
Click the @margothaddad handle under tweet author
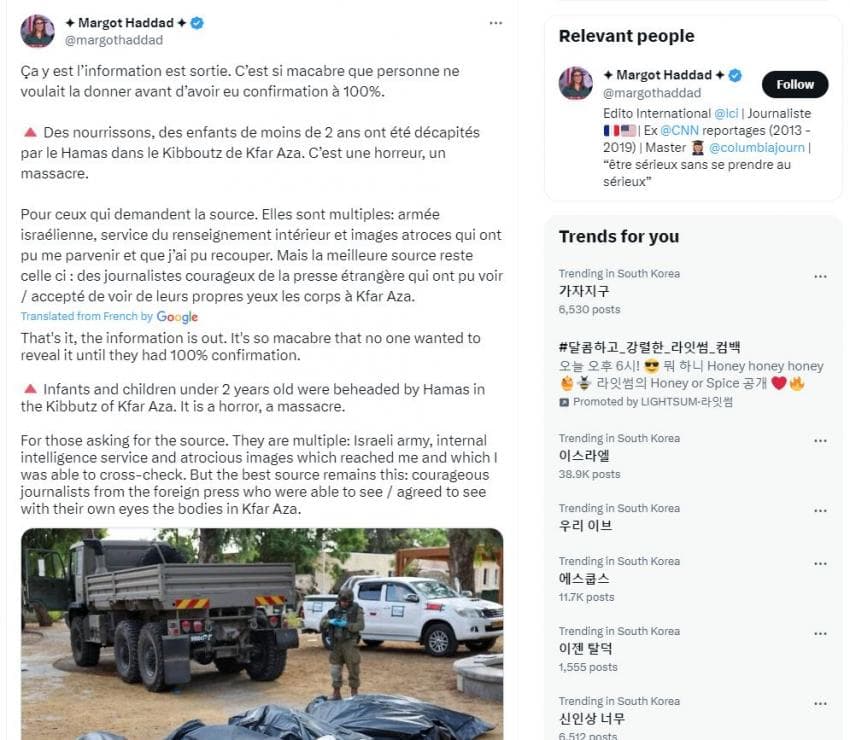pos(113,40)
